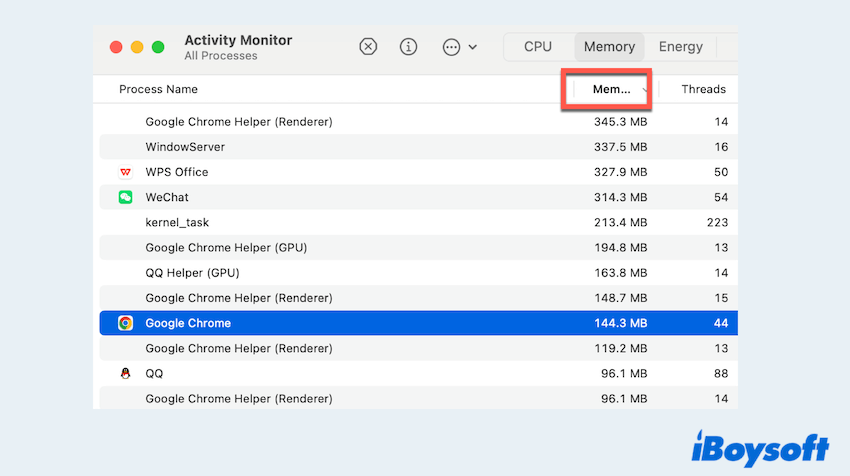Open the process info inspector icon

408,47
